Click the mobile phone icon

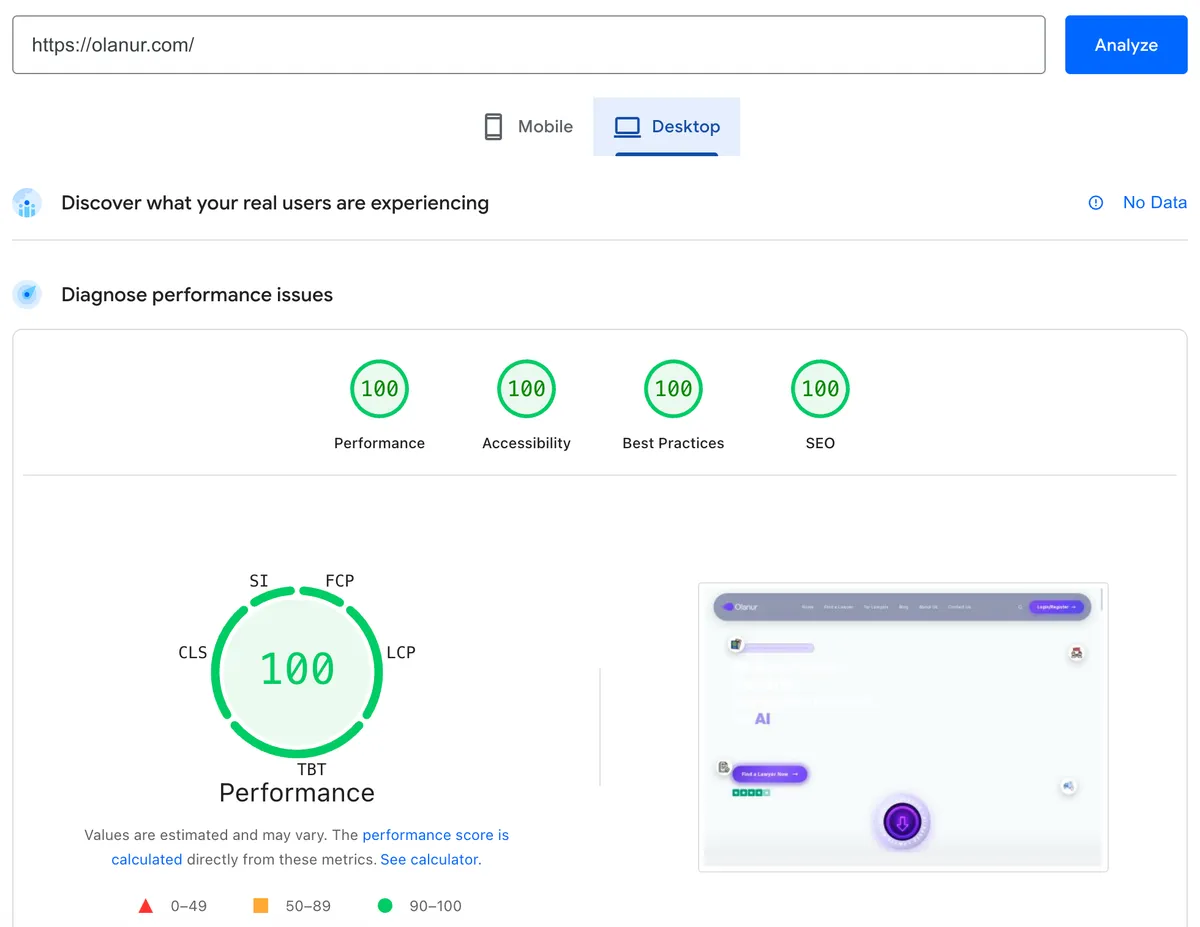tap(493, 127)
